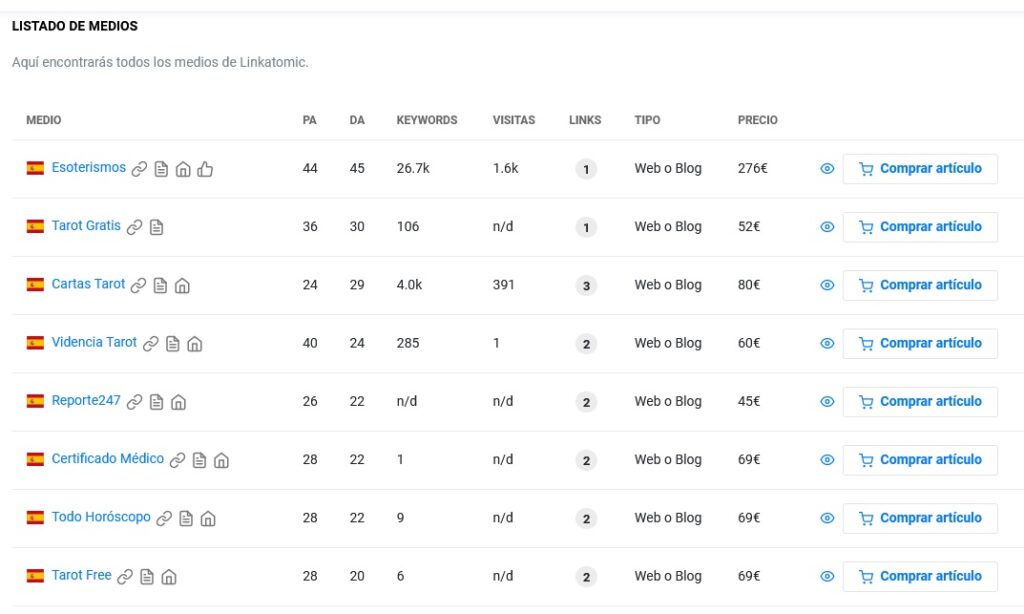The height and width of the screenshot is (614, 1024).
Task: Click the eye icon in Reporte247 row
Action: coord(827,402)
